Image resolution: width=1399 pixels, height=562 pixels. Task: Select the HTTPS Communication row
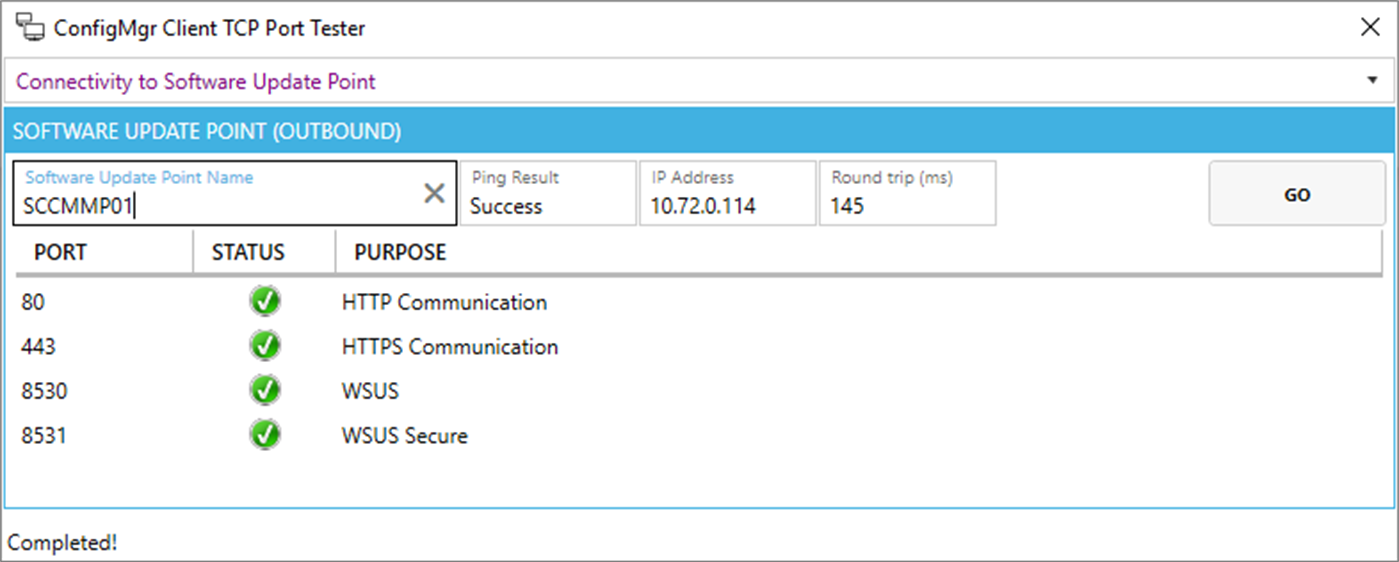pyautogui.click(x=450, y=347)
